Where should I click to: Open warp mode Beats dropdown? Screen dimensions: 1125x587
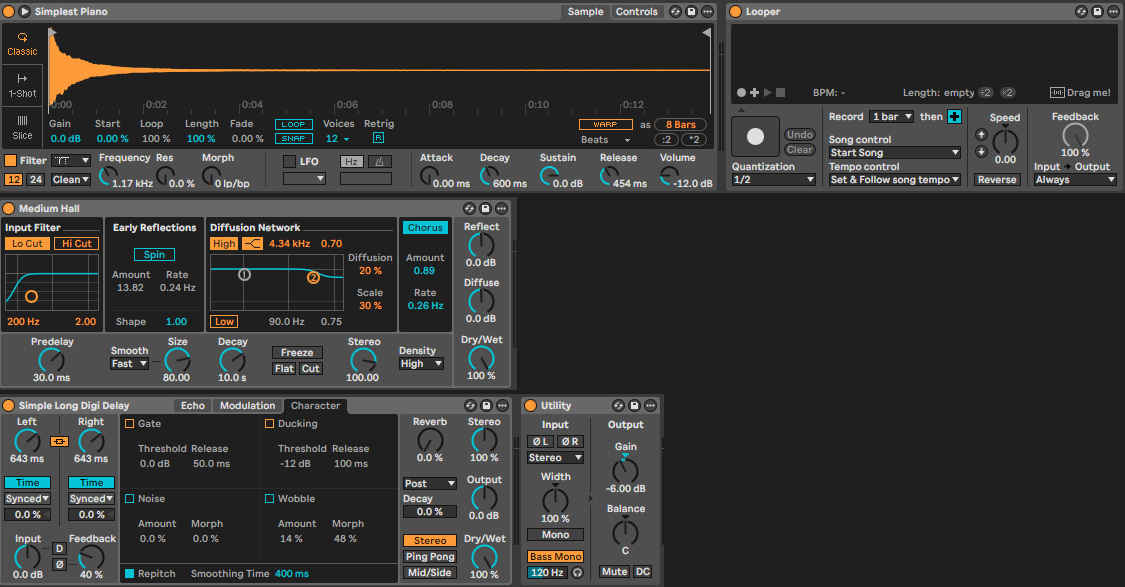[606, 140]
